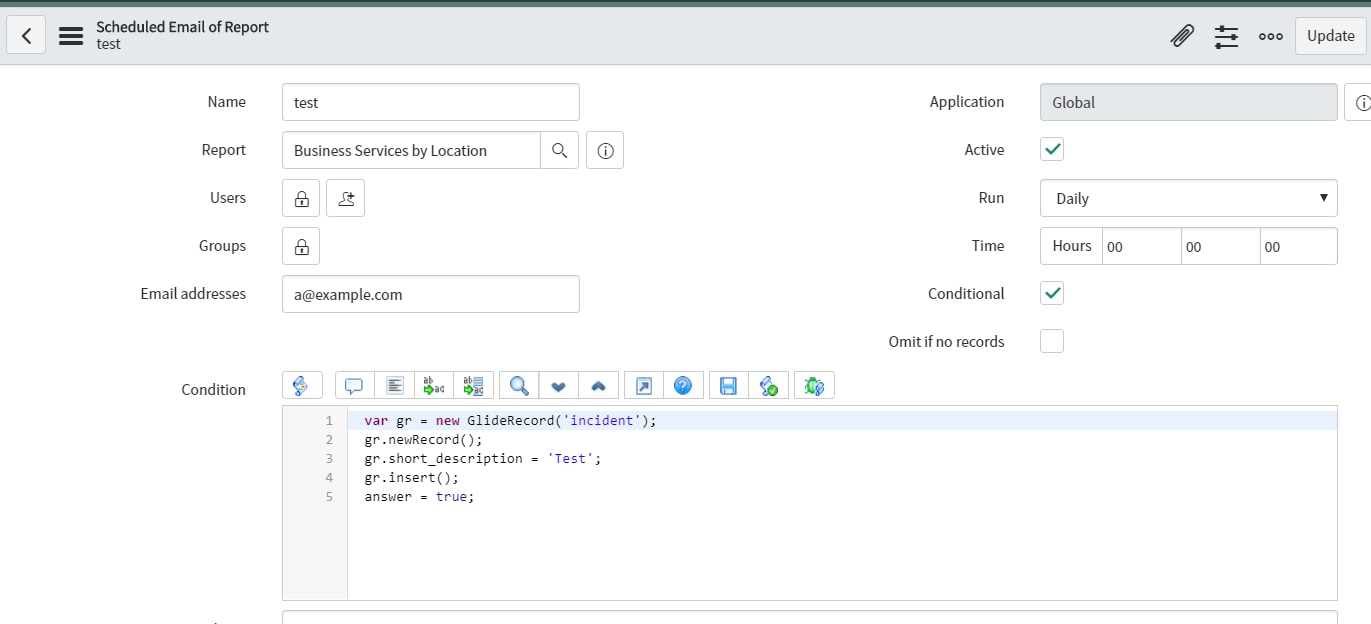This screenshot has width=1371, height=624.
Task: Click the Update button
Action: click(1331, 36)
